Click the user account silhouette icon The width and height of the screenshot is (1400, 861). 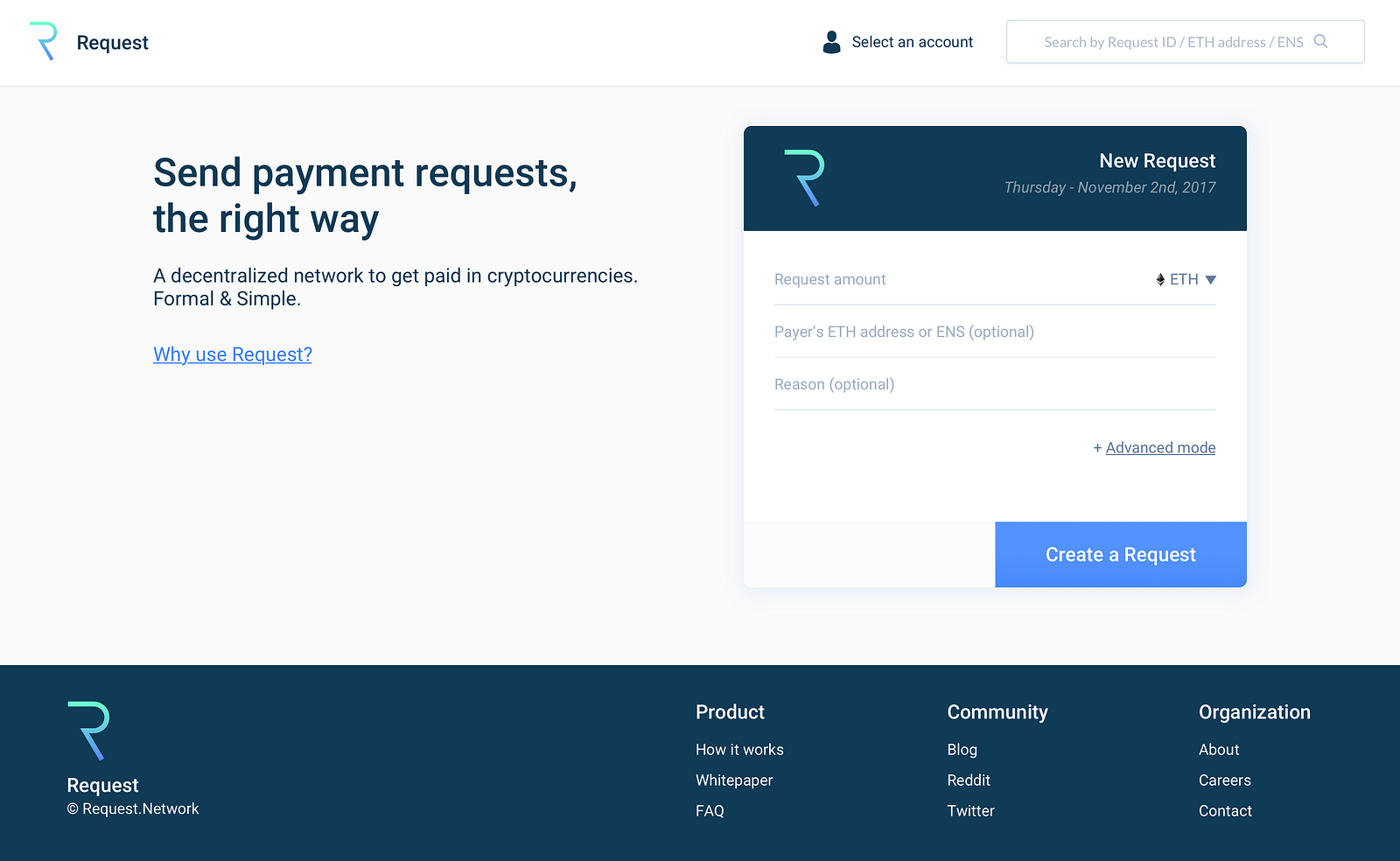[831, 42]
